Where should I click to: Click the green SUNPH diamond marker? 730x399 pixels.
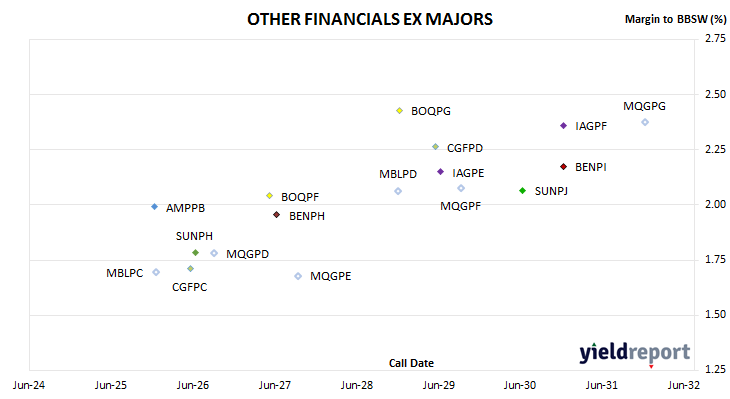coord(196,253)
